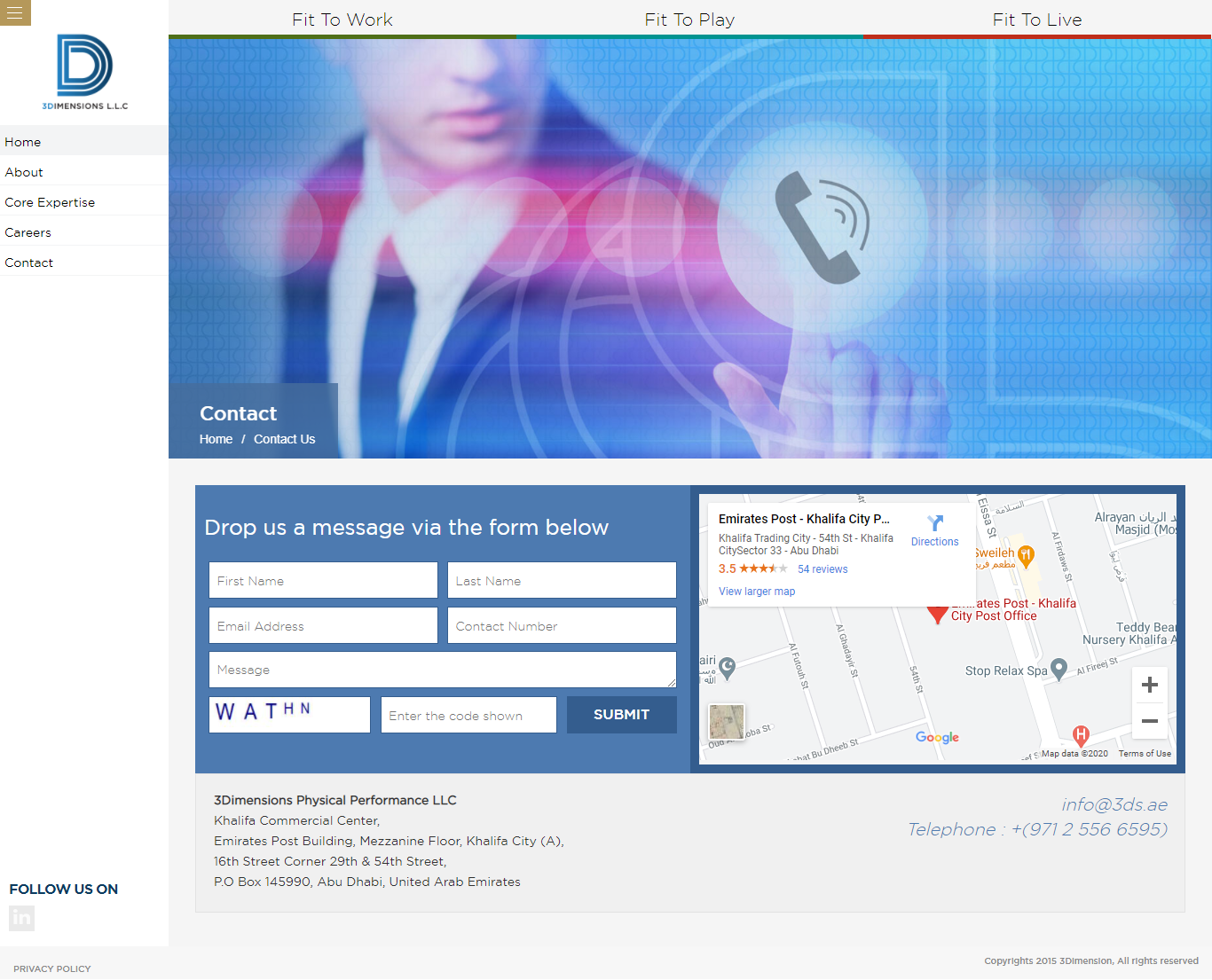Viewport: 1212px width, 980px height.
Task: Click 'Alrayan Masjid' map label
Action: (1136, 523)
